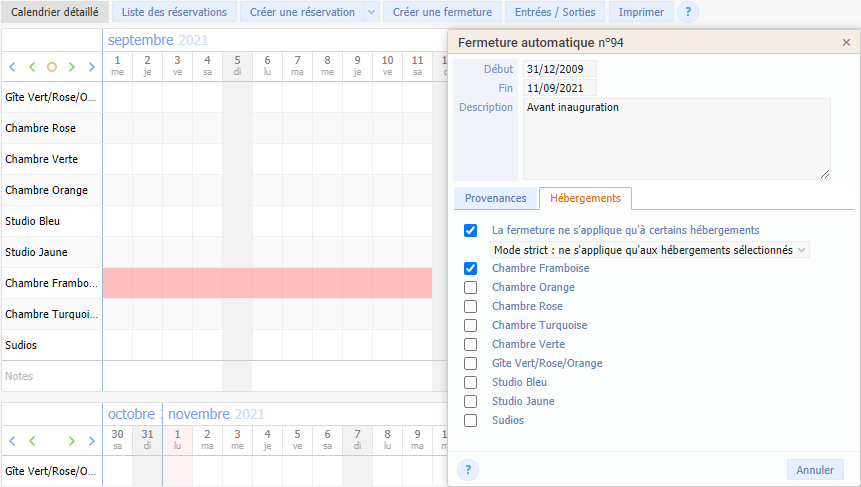Viewport: 861px width, 487px height.
Task: Tick the Studio Bleu checkbox
Action: 471,382
